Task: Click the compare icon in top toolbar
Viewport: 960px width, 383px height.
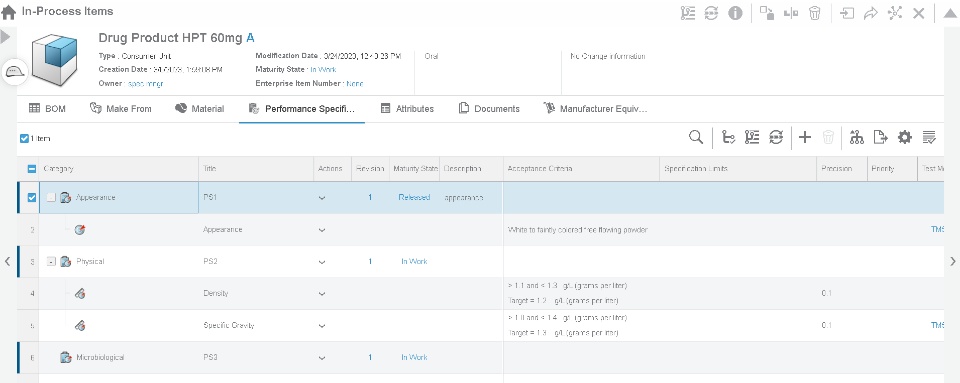Action: pyautogui.click(x=791, y=13)
